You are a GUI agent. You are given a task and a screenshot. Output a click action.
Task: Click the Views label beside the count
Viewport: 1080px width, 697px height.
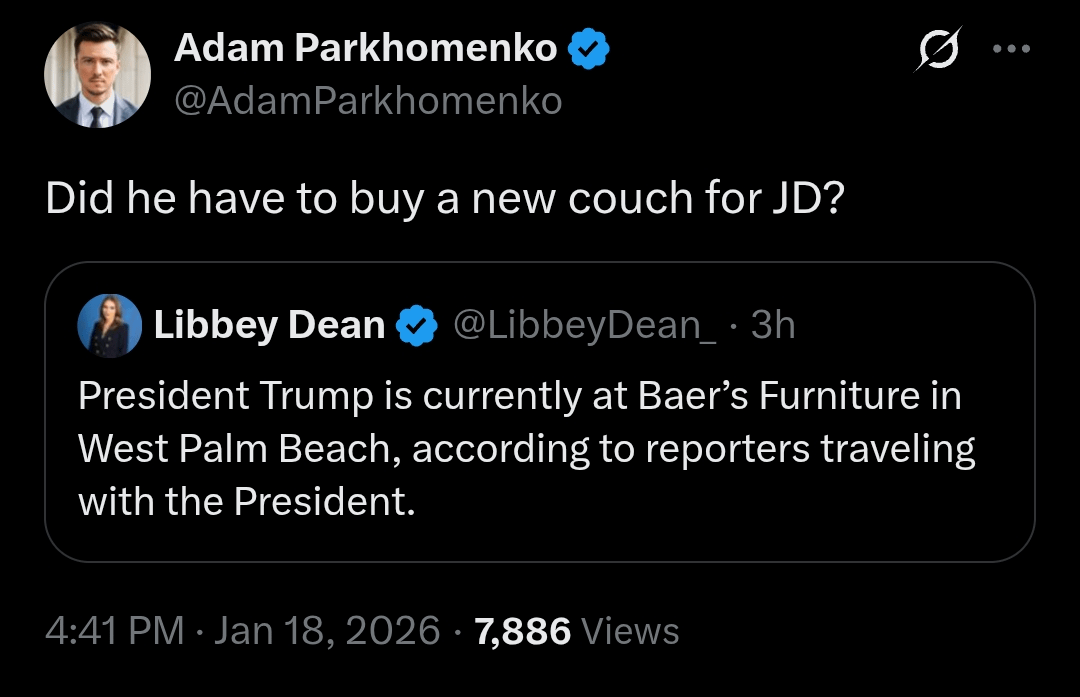click(x=630, y=631)
